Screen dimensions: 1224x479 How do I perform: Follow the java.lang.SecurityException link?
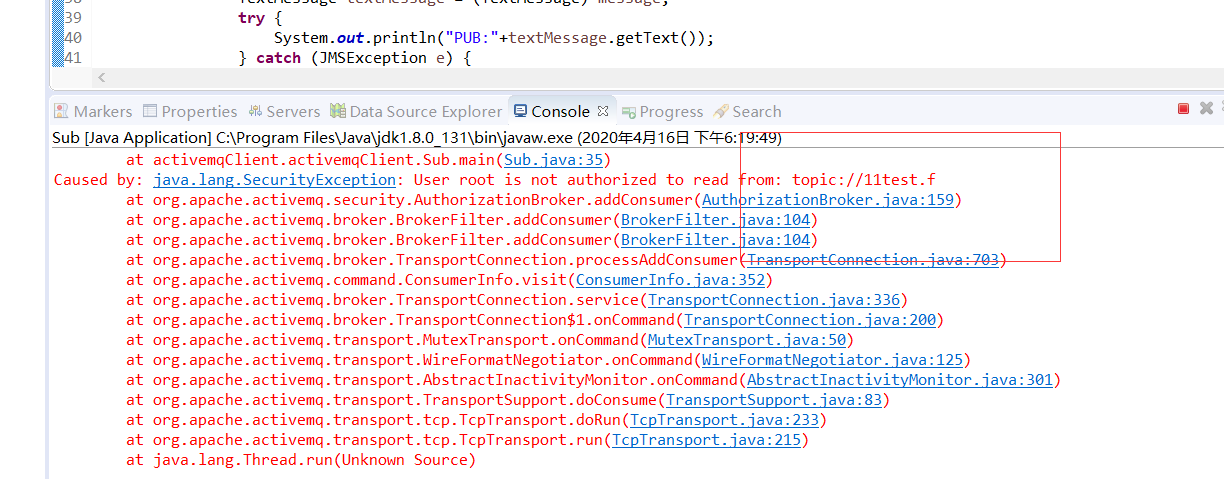(x=274, y=180)
